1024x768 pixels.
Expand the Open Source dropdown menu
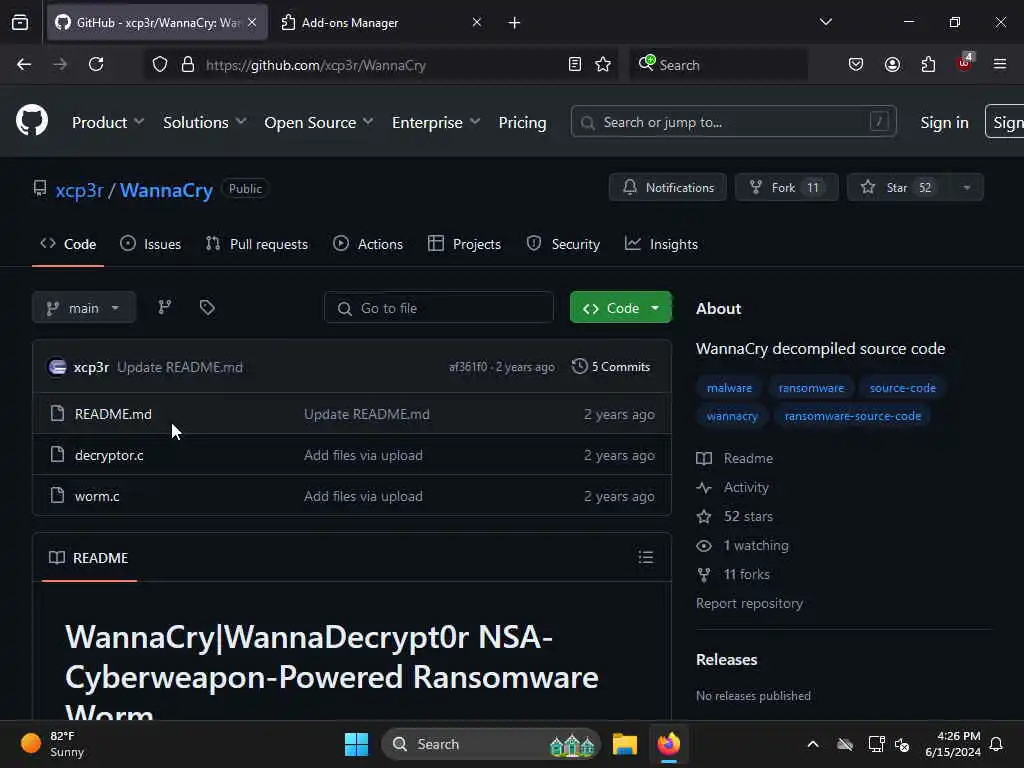click(x=319, y=122)
